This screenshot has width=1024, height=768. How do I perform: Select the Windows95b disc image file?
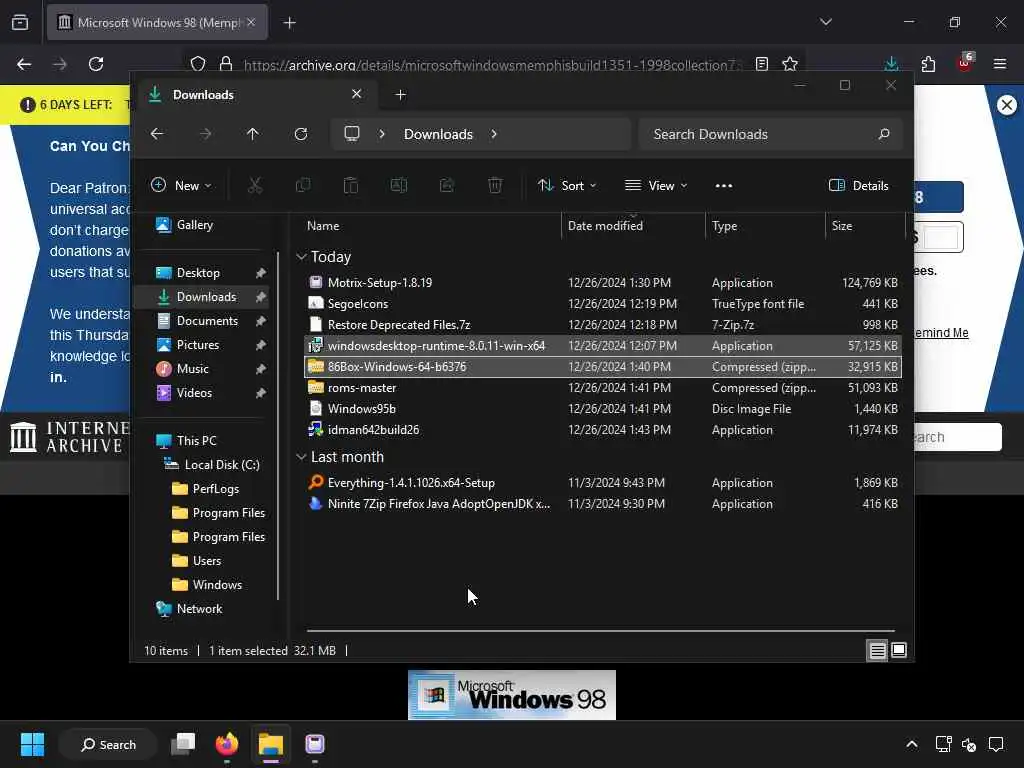click(602, 409)
